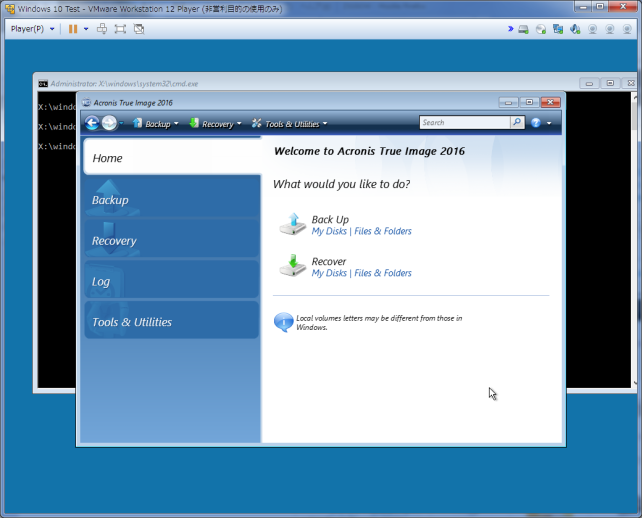This screenshot has width=642, height=518.
Task: Maximize the Acronis True Image window
Action: click(x=529, y=102)
